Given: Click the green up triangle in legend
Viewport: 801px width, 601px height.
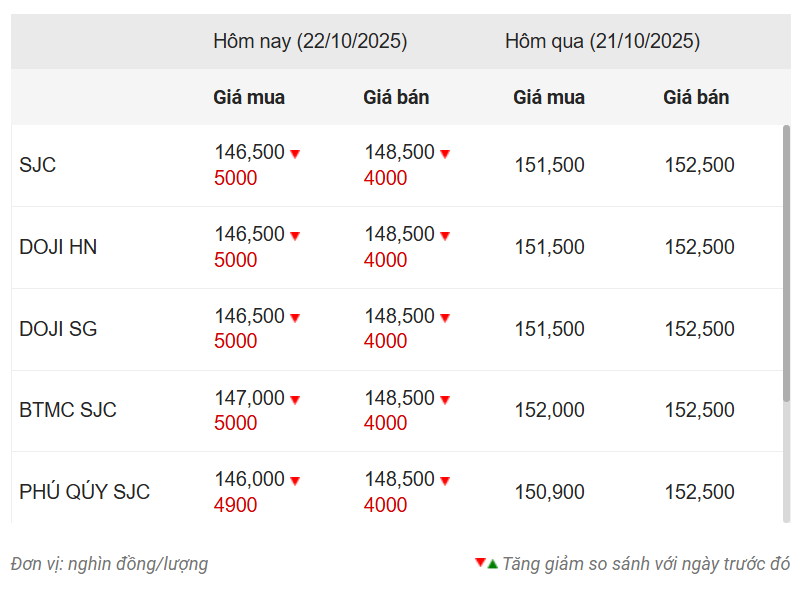Looking at the screenshot, I should (x=493, y=564).
